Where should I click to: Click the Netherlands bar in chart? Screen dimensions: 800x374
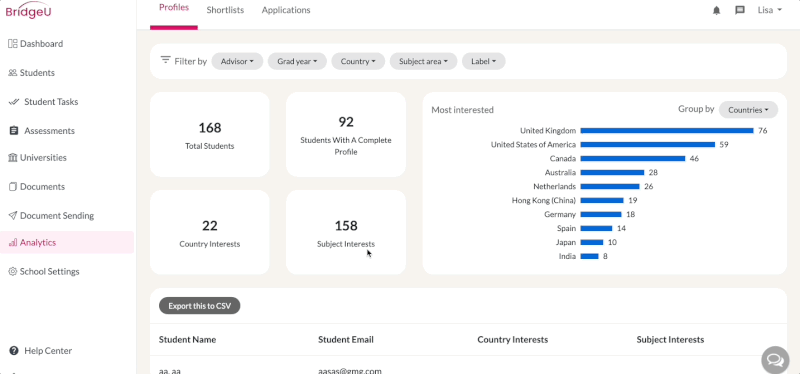[x=610, y=187]
